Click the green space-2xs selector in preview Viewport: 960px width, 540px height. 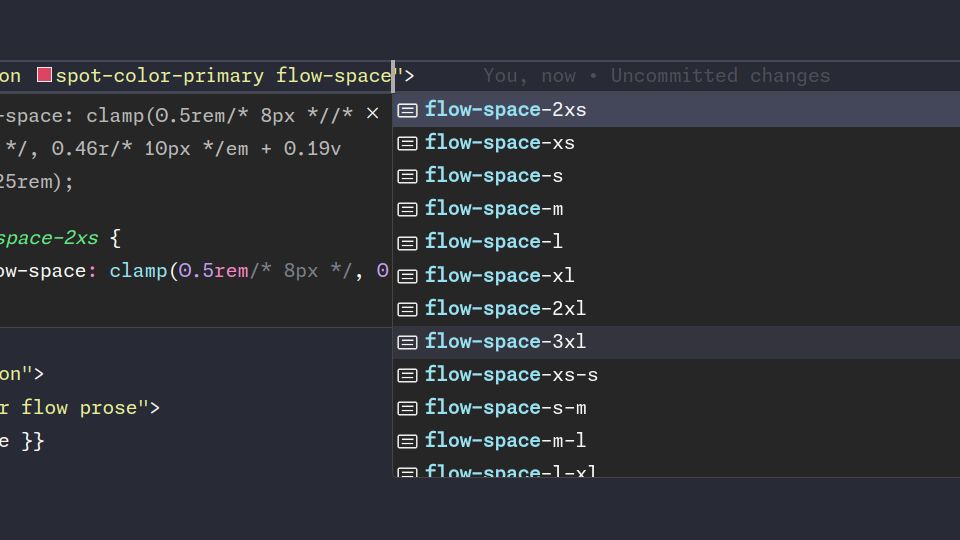coord(50,238)
